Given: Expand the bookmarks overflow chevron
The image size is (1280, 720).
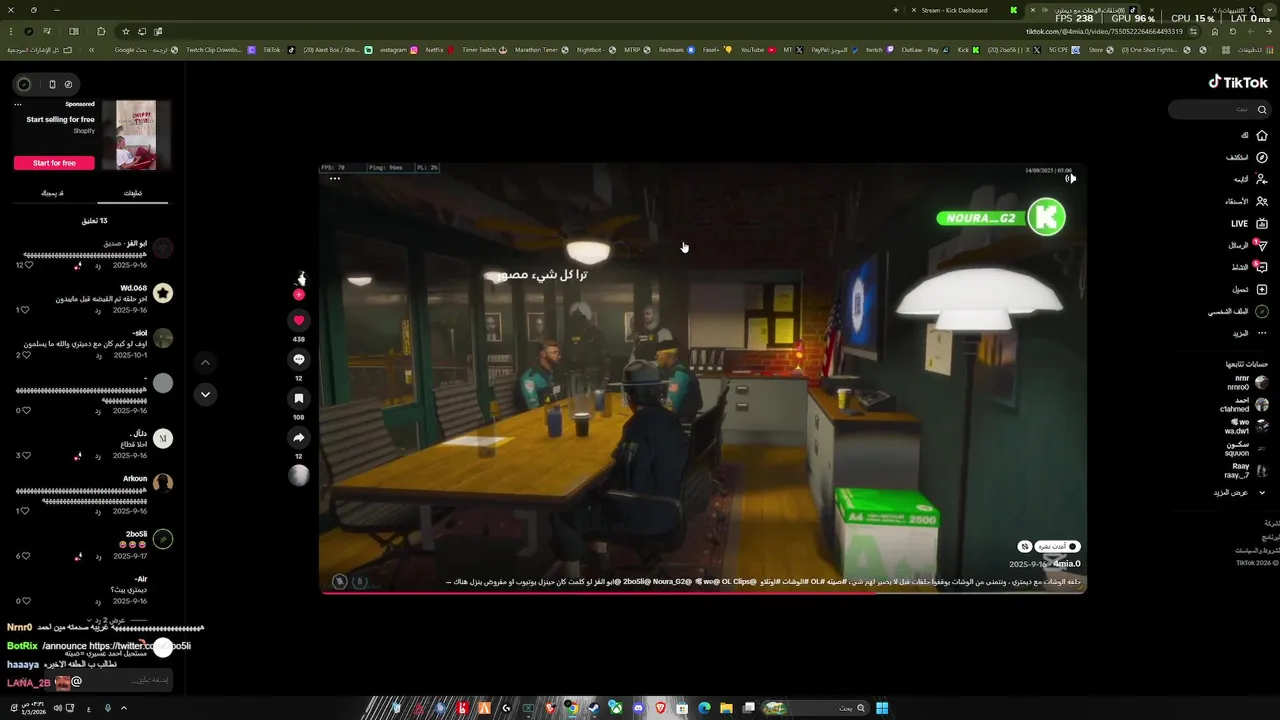Looking at the screenshot, I should (x=91, y=50).
